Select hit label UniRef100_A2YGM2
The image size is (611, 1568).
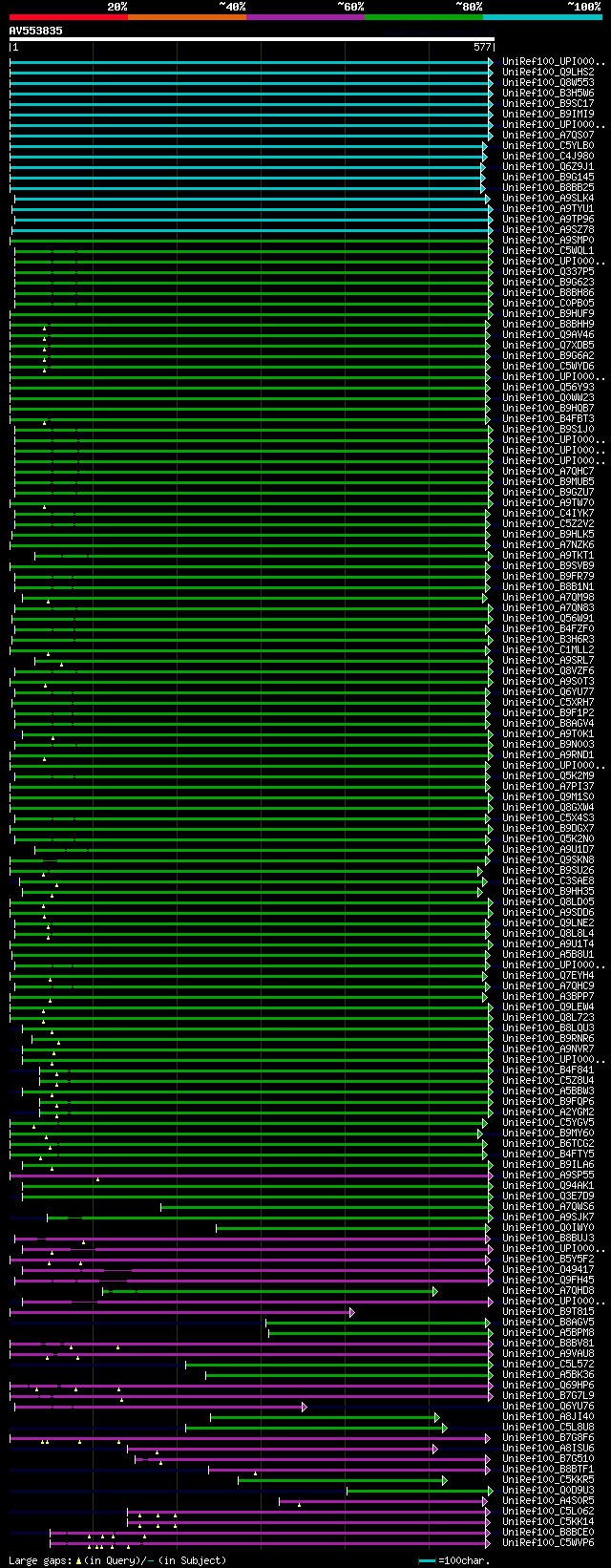(548, 1112)
